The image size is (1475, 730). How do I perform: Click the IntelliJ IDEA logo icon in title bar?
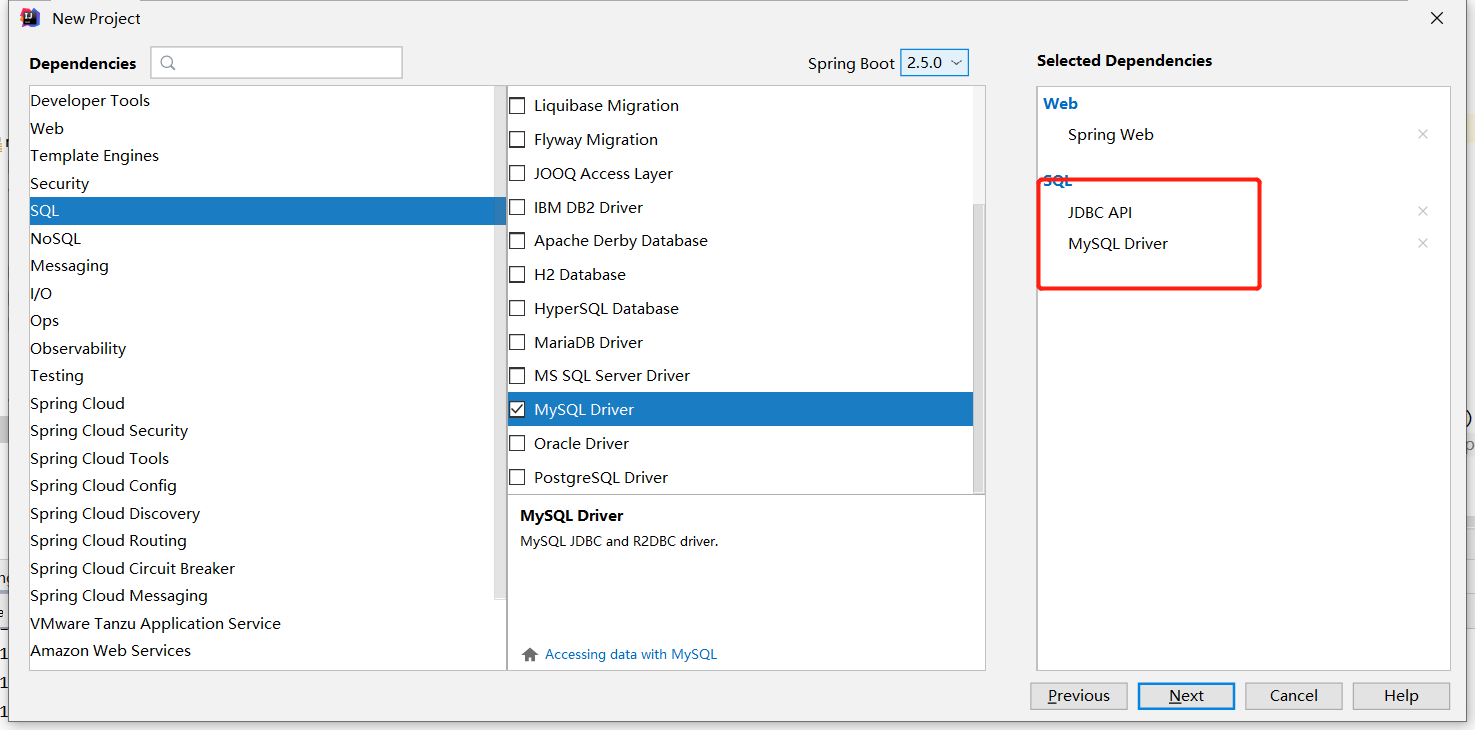click(x=30, y=17)
